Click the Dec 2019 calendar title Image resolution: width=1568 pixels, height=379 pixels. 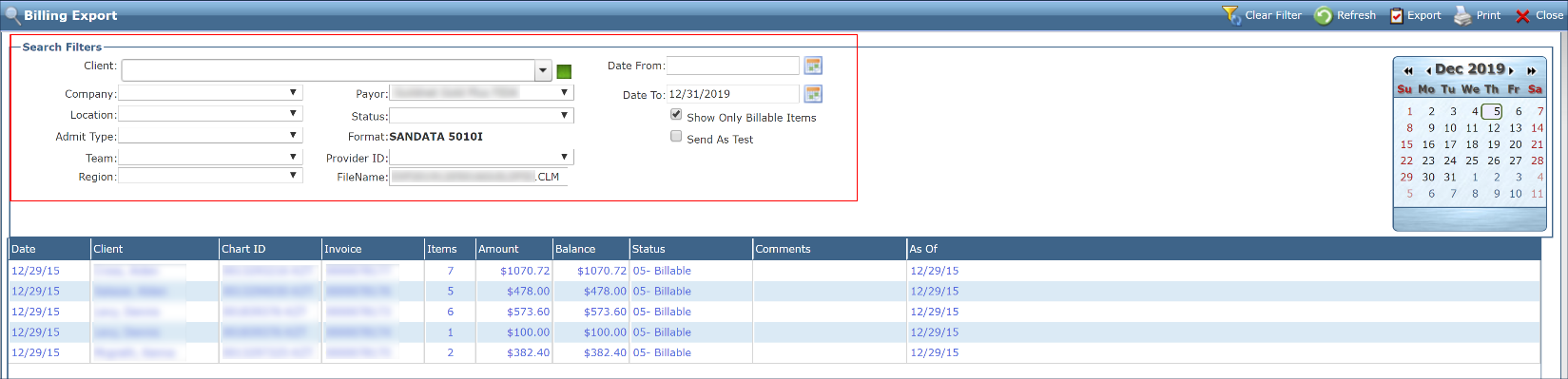1469,69
